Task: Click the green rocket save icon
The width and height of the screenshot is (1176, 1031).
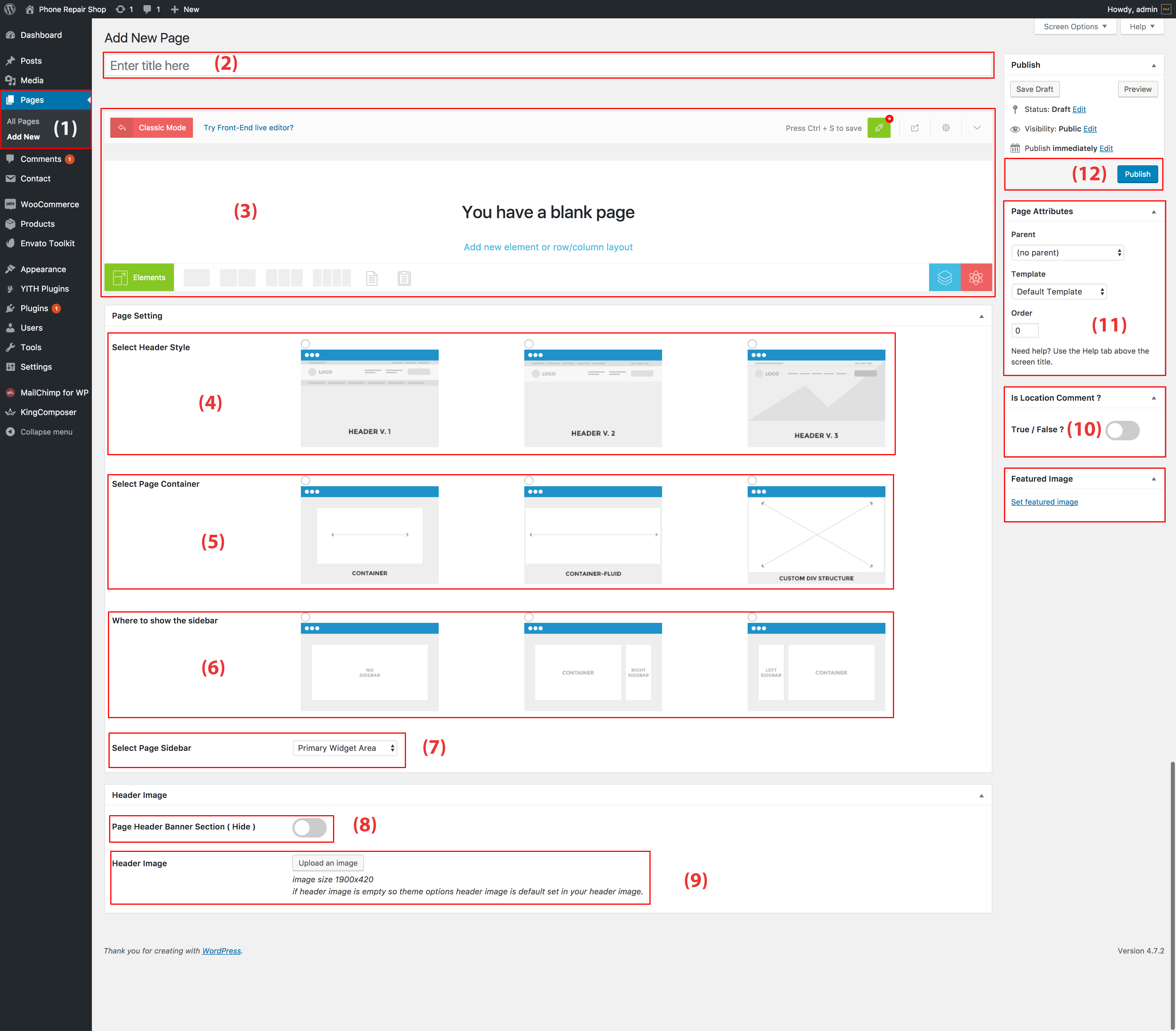Action: tap(879, 128)
